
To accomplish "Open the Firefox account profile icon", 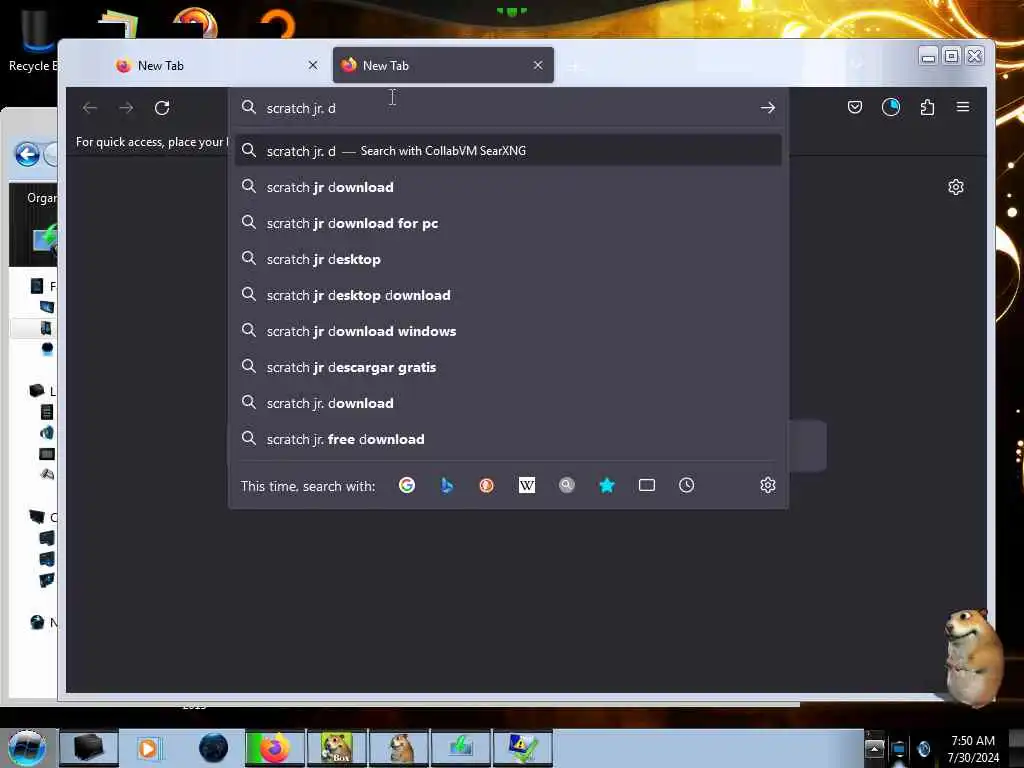I will (891, 107).
